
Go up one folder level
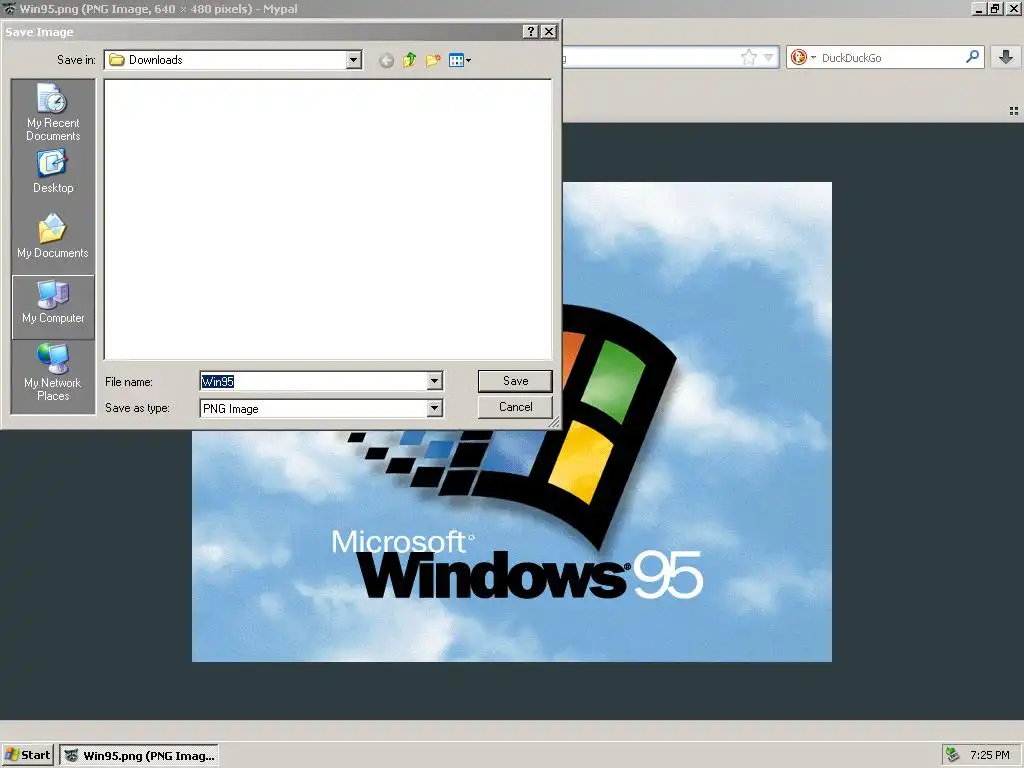pos(409,61)
